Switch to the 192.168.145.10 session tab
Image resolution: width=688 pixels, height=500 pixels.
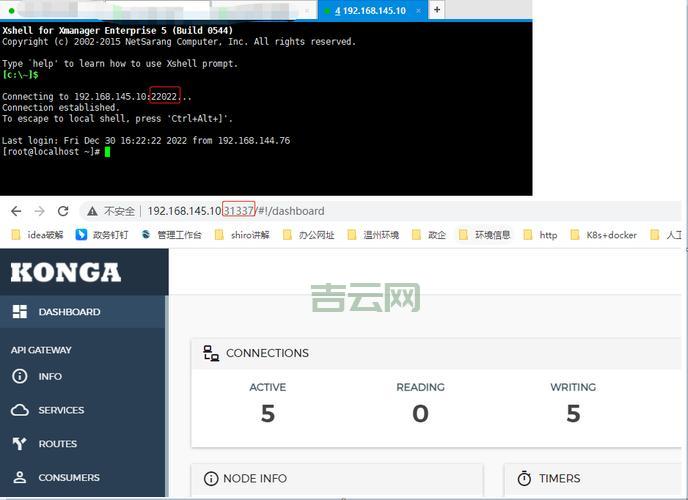click(x=369, y=10)
